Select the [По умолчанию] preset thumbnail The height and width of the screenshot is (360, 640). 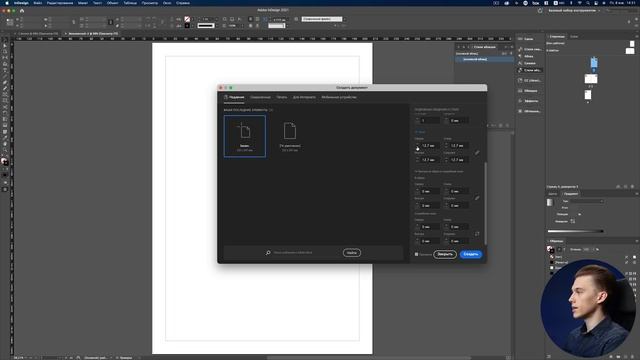[x=290, y=136]
